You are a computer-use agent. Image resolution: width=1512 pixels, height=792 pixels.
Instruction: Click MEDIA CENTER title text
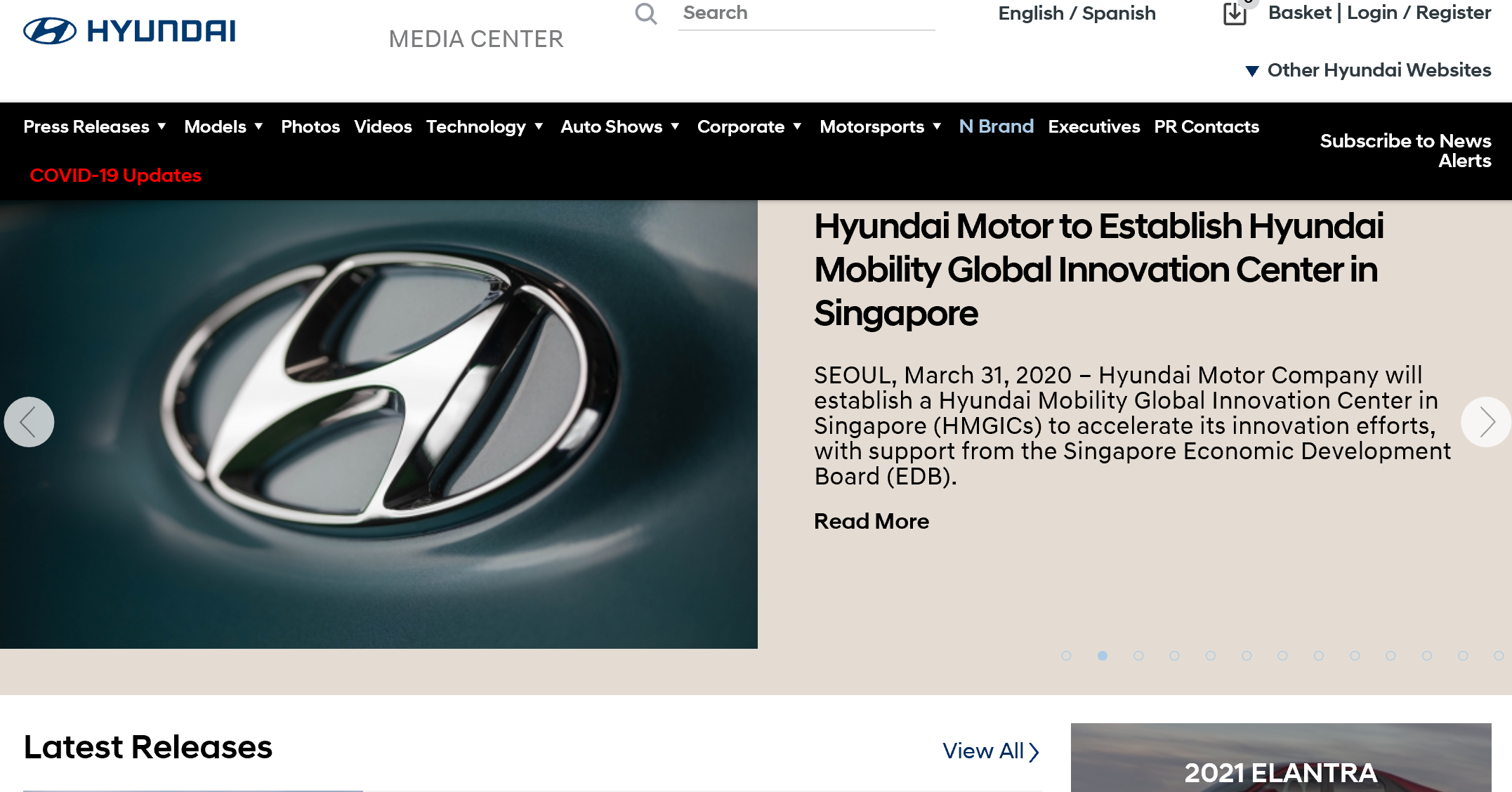coord(476,39)
